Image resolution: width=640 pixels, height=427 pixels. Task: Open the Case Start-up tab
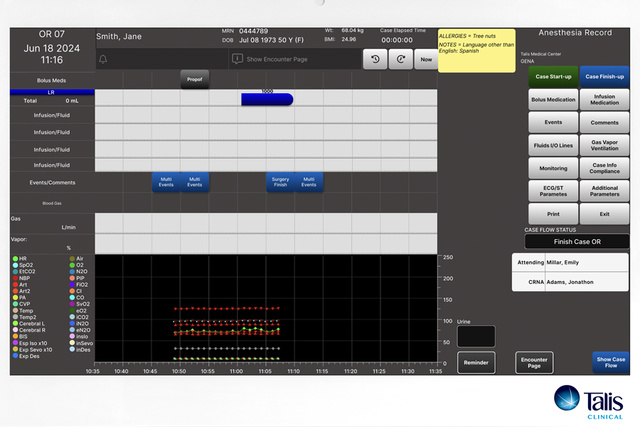pyautogui.click(x=553, y=77)
